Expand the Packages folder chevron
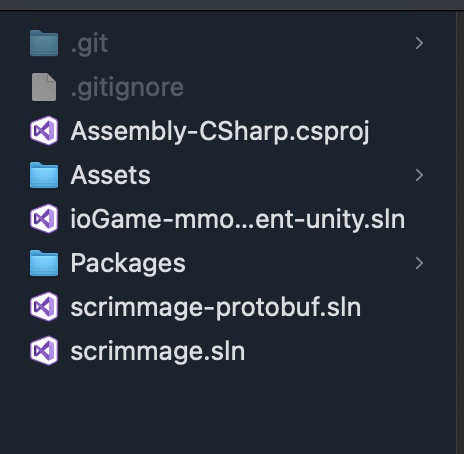The image size is (464, 454). click(419, 263)
